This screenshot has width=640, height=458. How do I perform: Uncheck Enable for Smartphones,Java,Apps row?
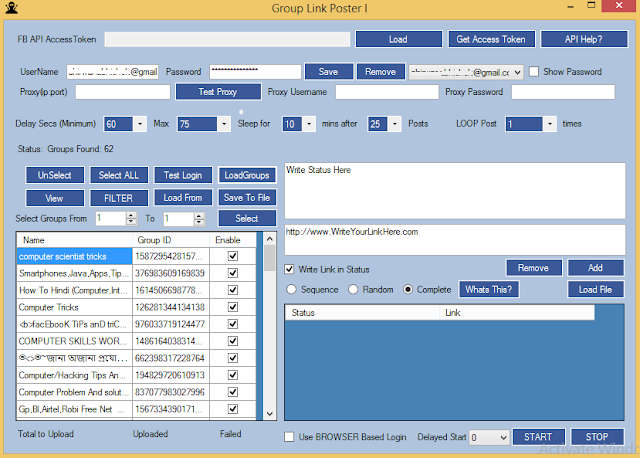233,273
